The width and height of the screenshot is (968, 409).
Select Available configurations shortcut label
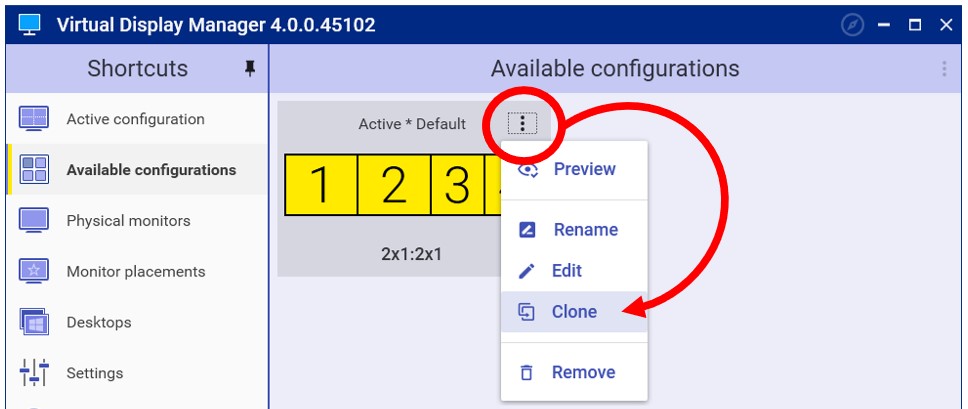(151, 170)
